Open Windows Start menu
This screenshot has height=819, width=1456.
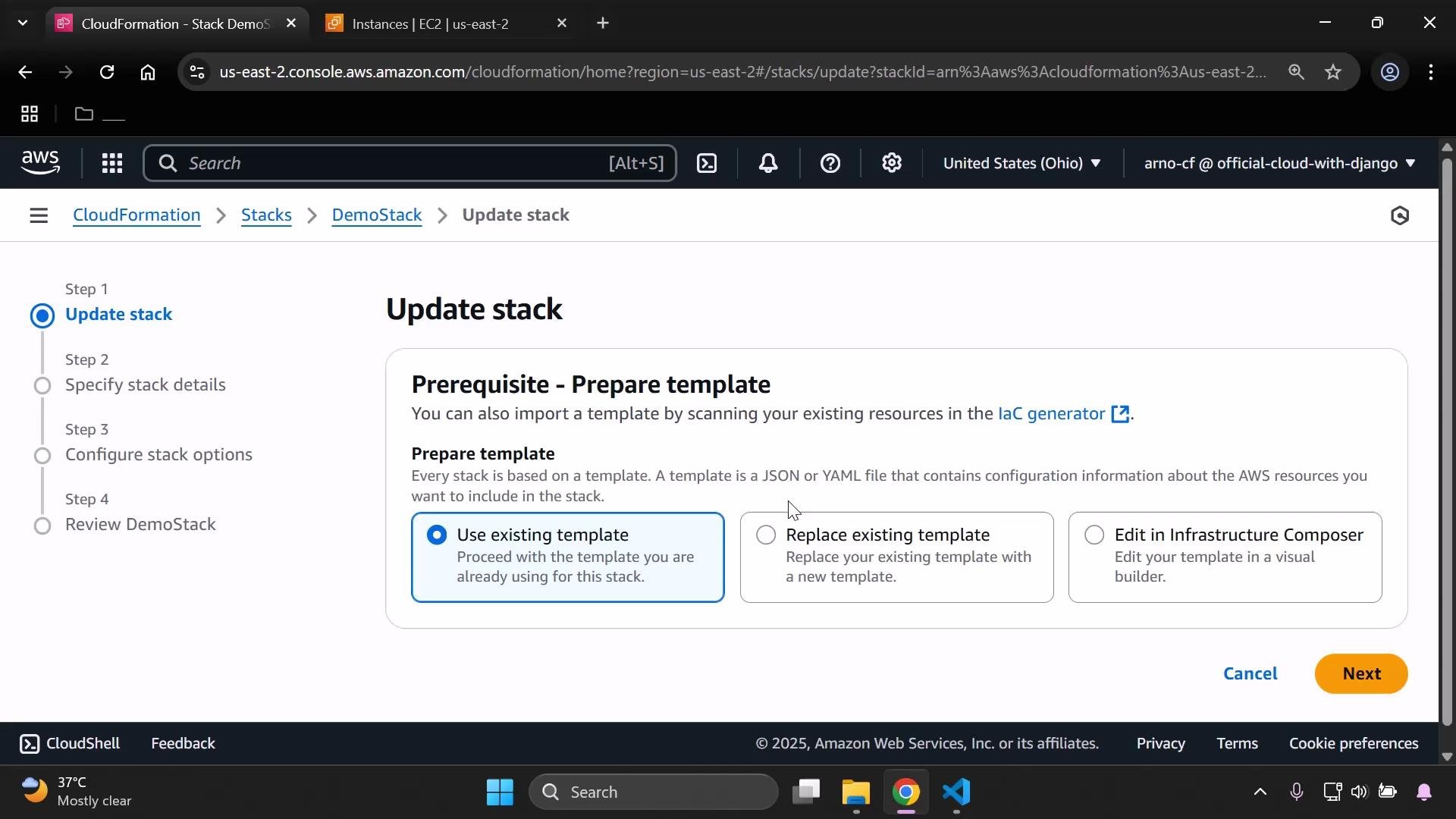pyautogui.click(x=500, y=792)
